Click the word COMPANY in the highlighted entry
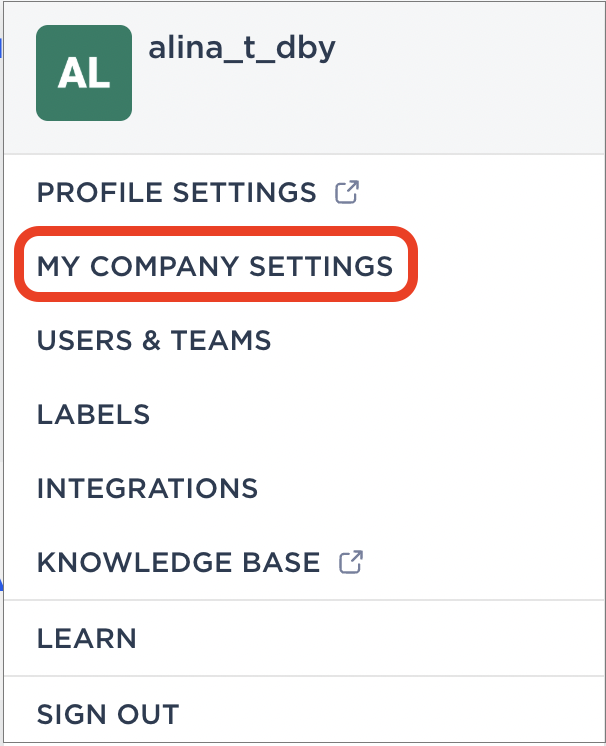Screen dimensions: 606x746 coord(165,265)
